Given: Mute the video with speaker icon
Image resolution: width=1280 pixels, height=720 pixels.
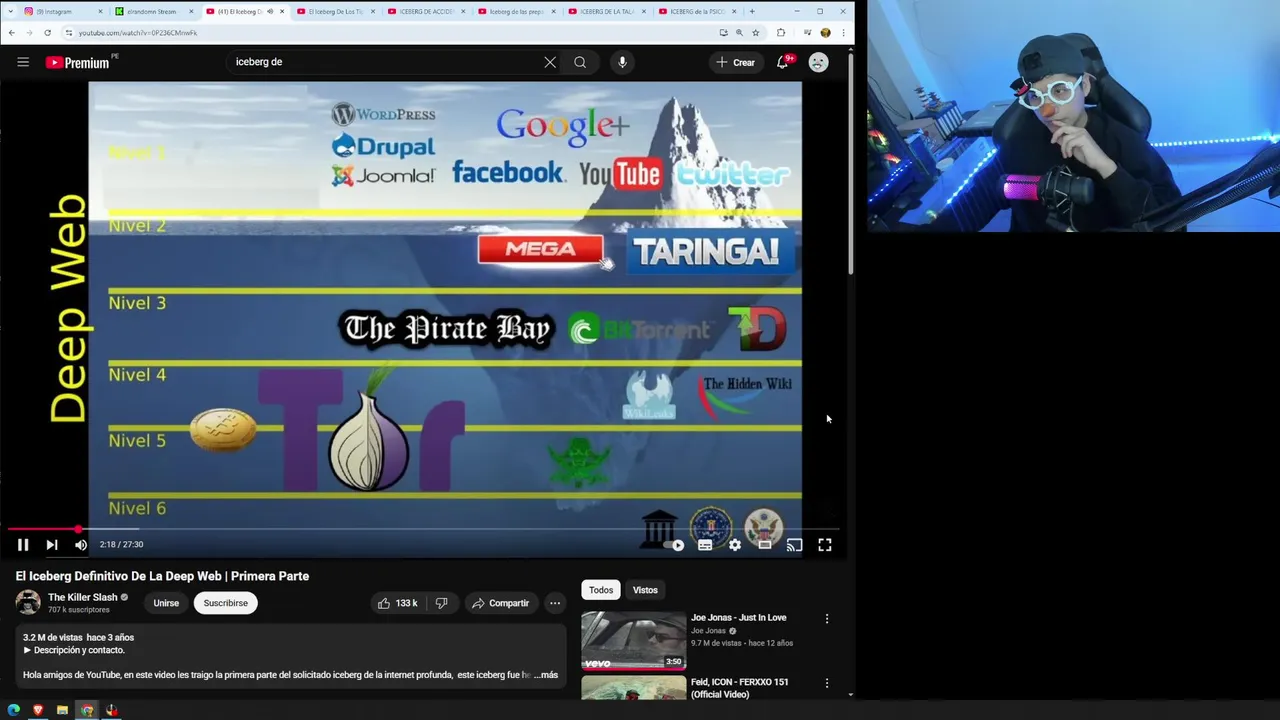Looking at the screenshot, I should [81, 545].
